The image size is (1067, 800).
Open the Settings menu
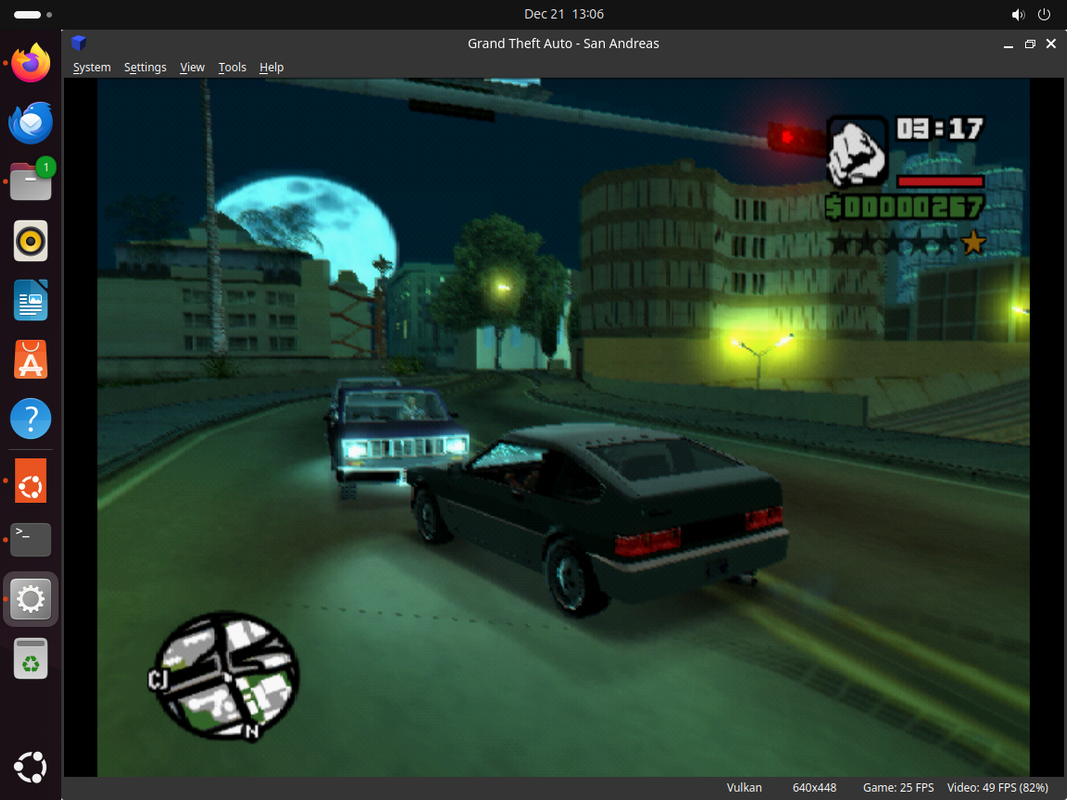pos(145,67)
